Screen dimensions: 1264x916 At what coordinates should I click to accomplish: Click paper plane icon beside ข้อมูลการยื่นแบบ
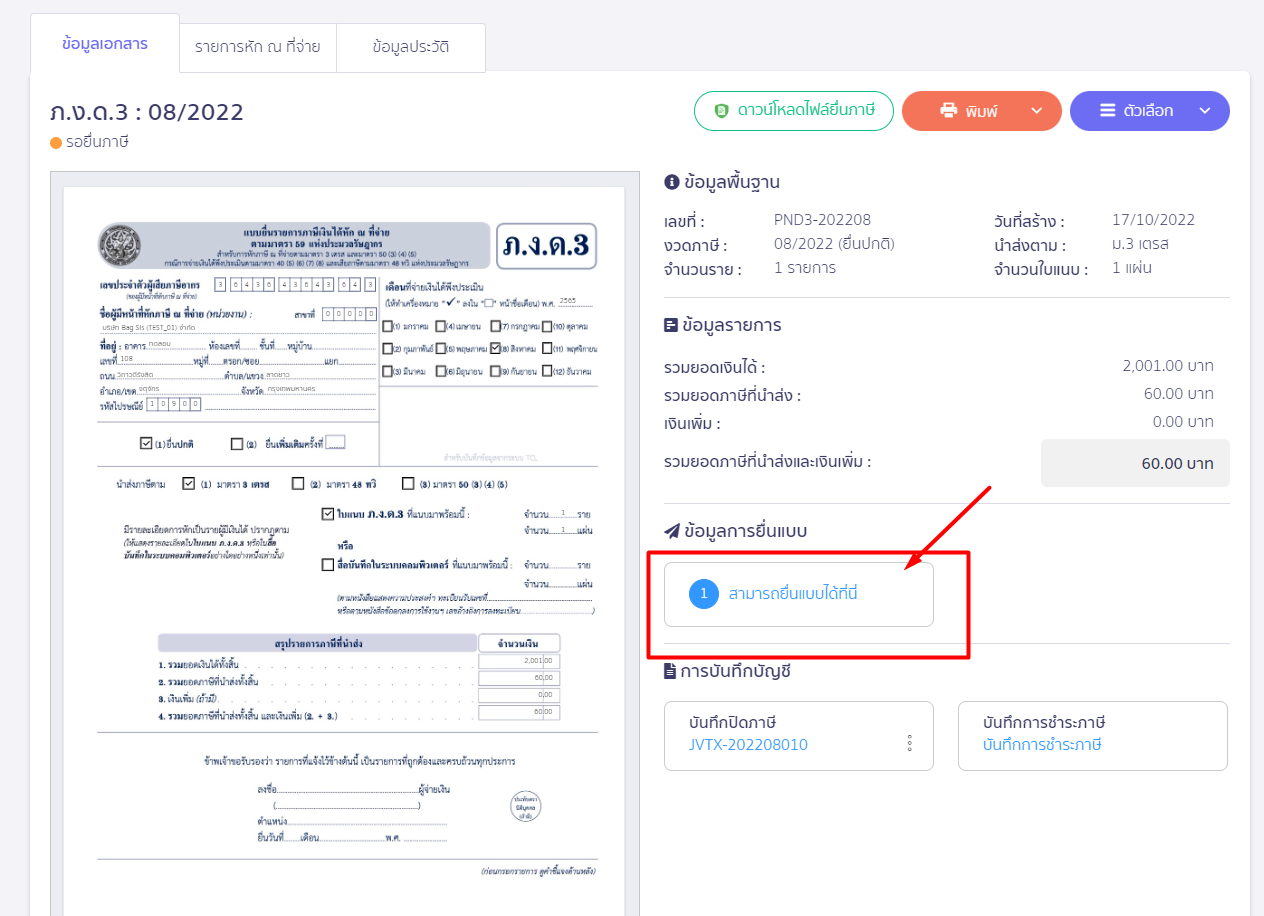click(x=672, y=531)
